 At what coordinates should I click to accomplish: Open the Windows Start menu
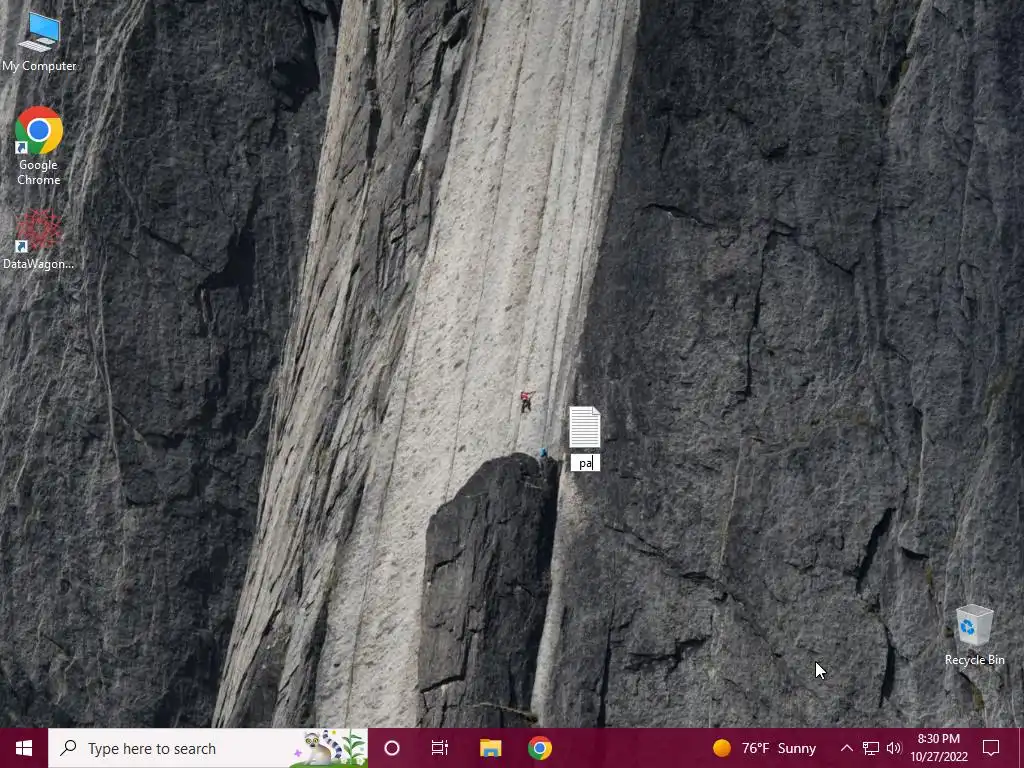click(24, 748)
